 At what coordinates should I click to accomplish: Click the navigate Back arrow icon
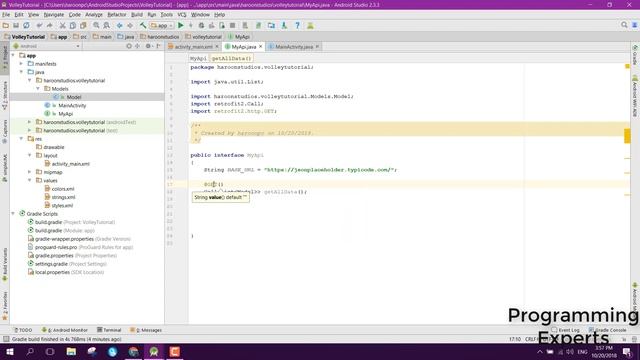(x=120, y=25)
